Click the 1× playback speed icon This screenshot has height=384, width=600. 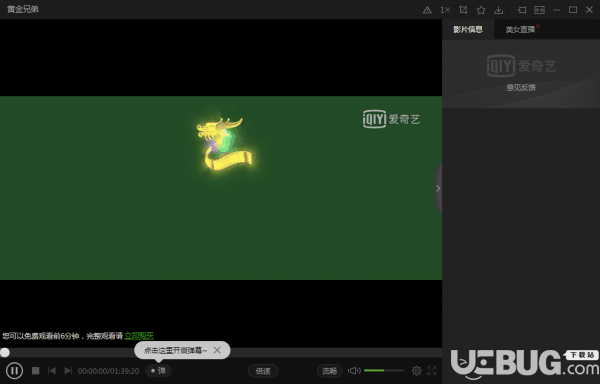coord(445,10)
